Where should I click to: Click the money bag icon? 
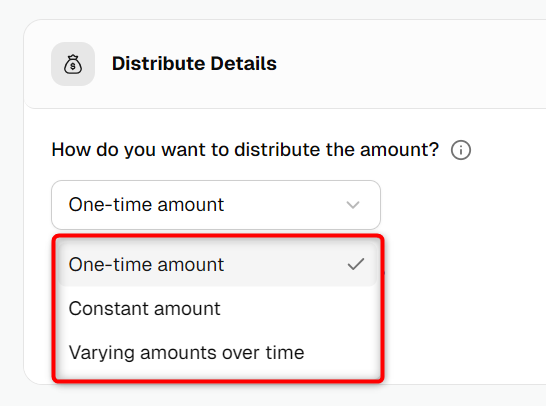click(x=73, y=64)
